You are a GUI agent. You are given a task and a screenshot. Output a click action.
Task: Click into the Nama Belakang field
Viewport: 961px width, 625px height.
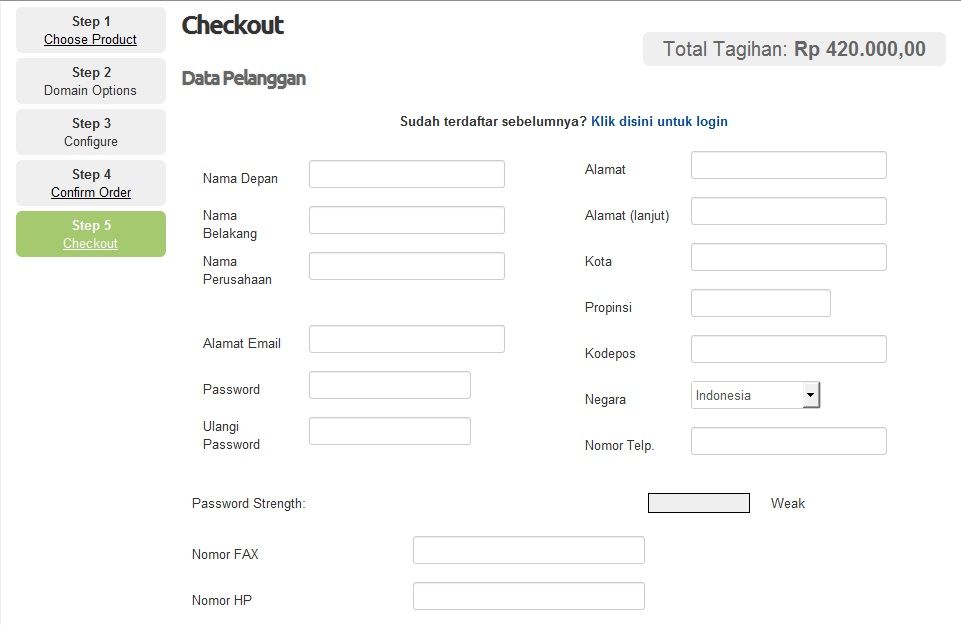(x=407, y=220)
